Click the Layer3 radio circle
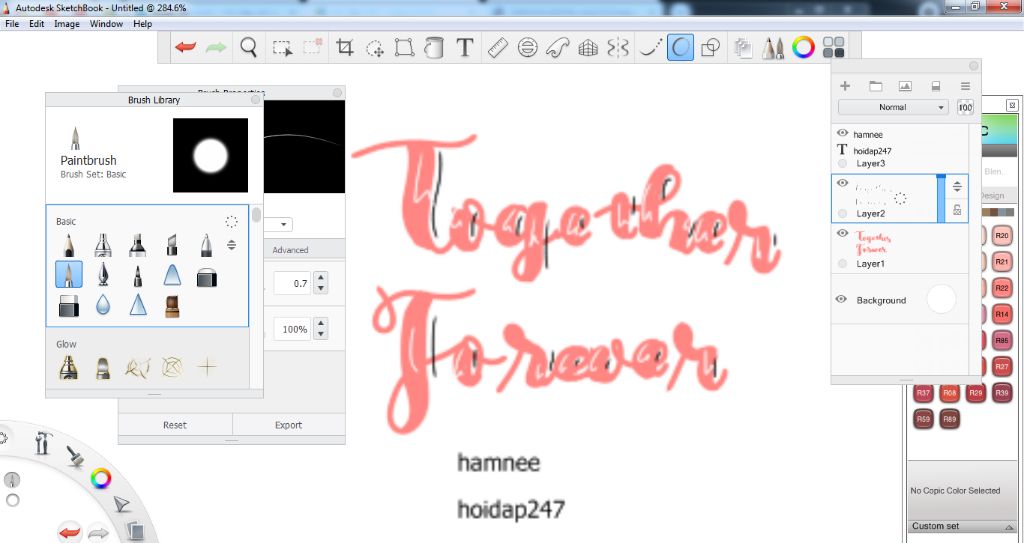The width and height of the screenshot is (1024, 543). coord(842,163)
